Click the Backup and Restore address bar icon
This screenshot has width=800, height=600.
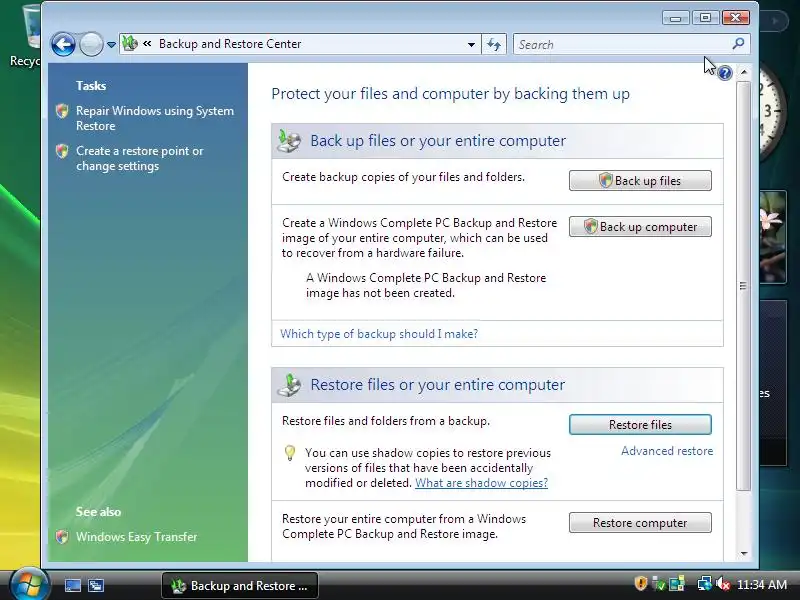click(x=130, y=43)
